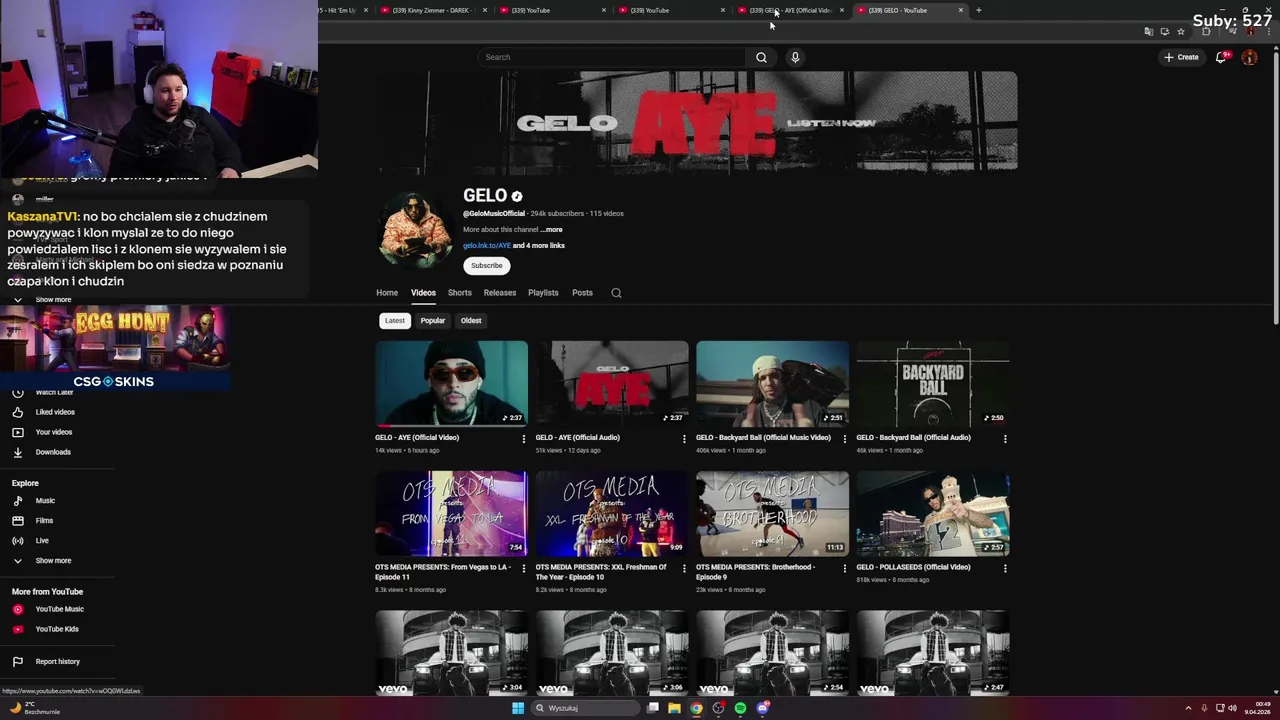The width and height of the screenshot is (1280, 720).
Task: Open File Explorer from the taskbar
Action: (x=674, y=708)
